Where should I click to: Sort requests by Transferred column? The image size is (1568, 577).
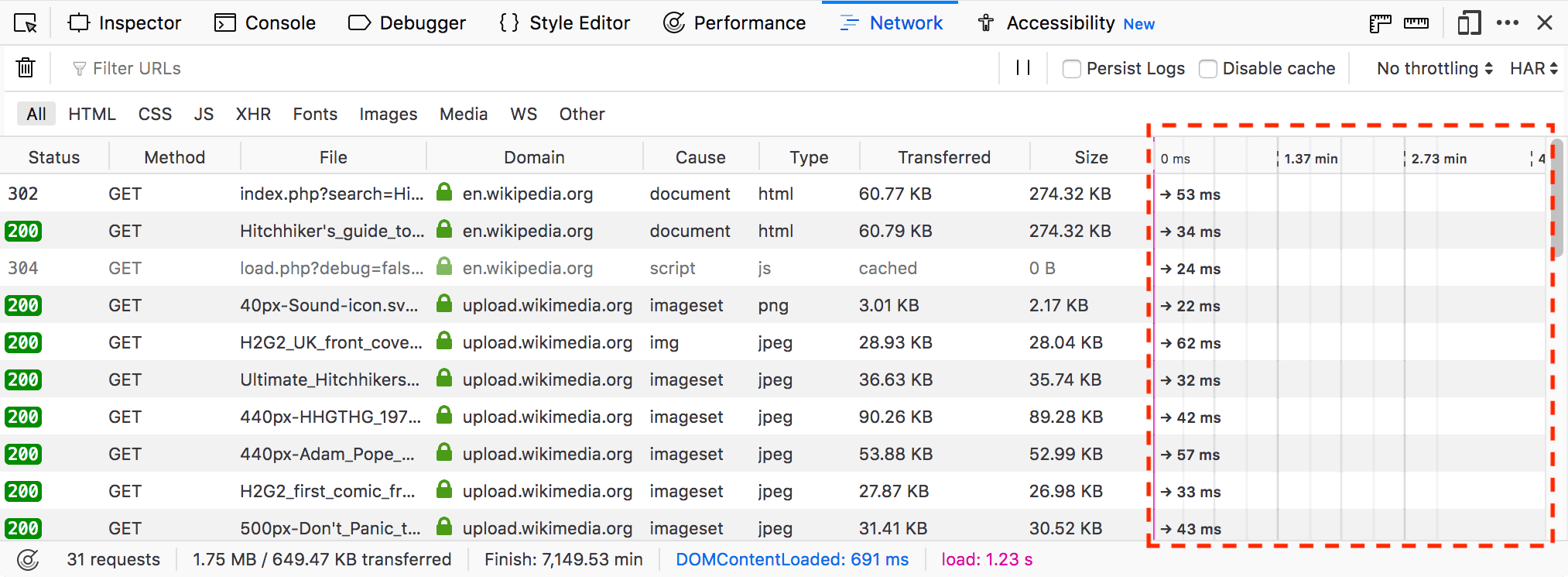[943, 157]
